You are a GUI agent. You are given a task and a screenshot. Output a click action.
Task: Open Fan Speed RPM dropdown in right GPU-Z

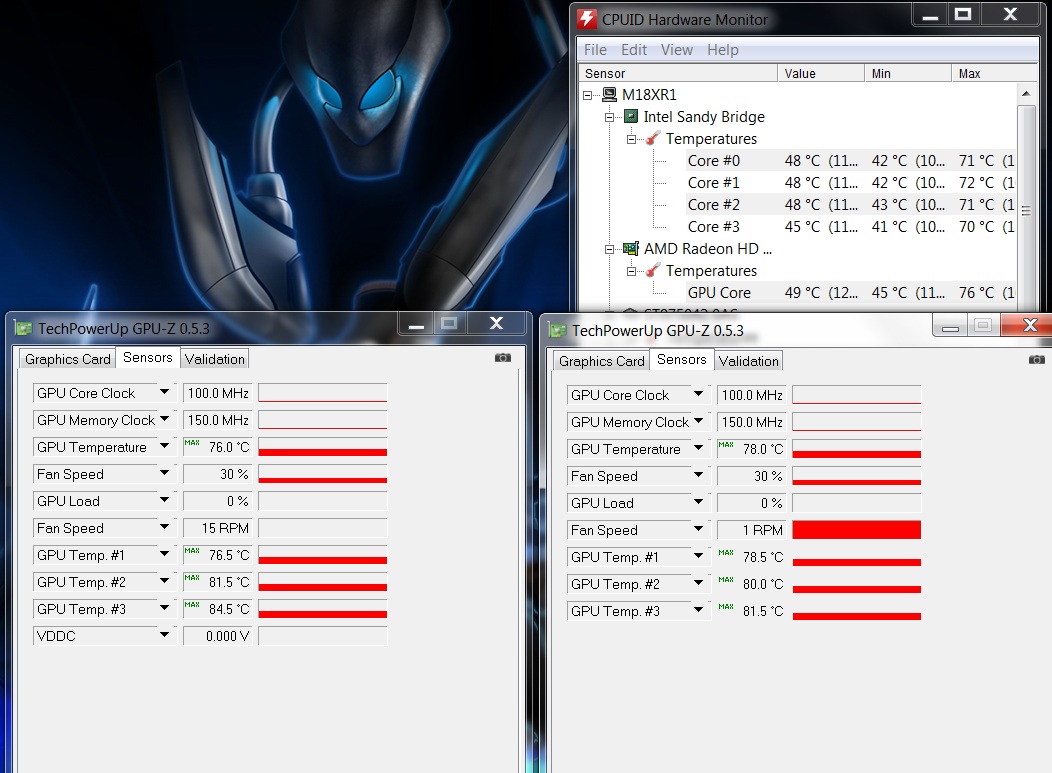698,529
